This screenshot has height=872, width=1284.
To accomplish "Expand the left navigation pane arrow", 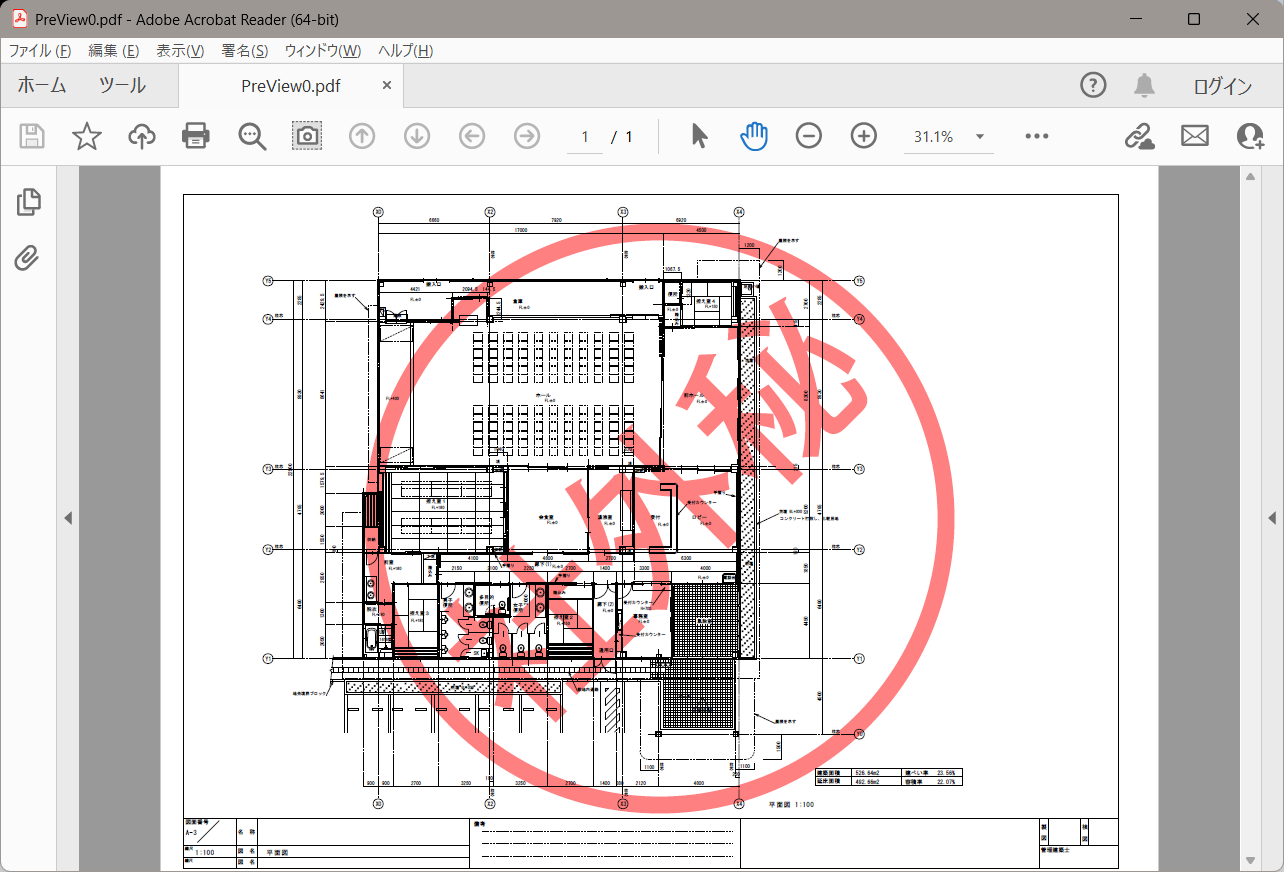I will coord(68,518).
